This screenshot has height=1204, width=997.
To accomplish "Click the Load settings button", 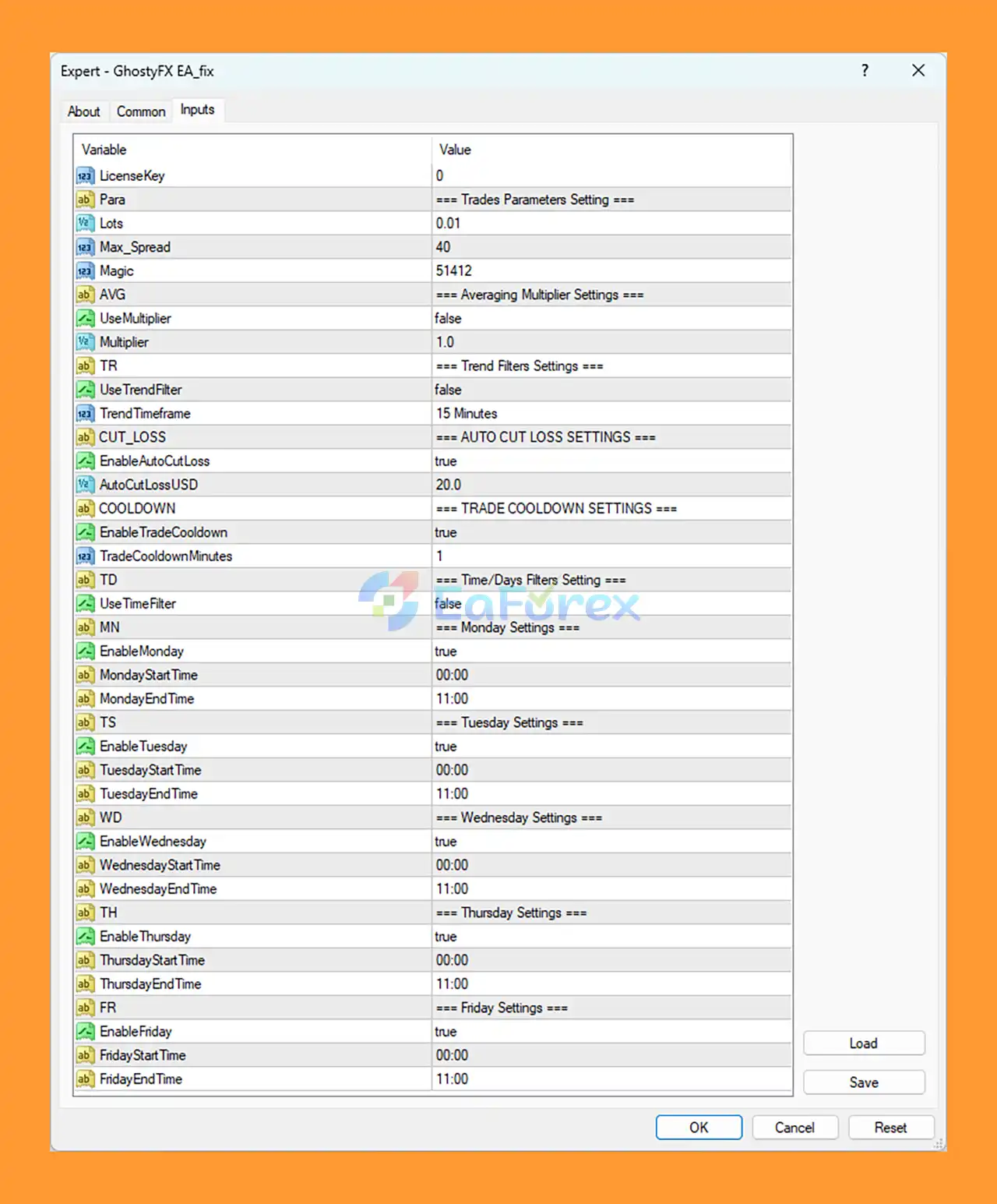I will pos(863,1043).
